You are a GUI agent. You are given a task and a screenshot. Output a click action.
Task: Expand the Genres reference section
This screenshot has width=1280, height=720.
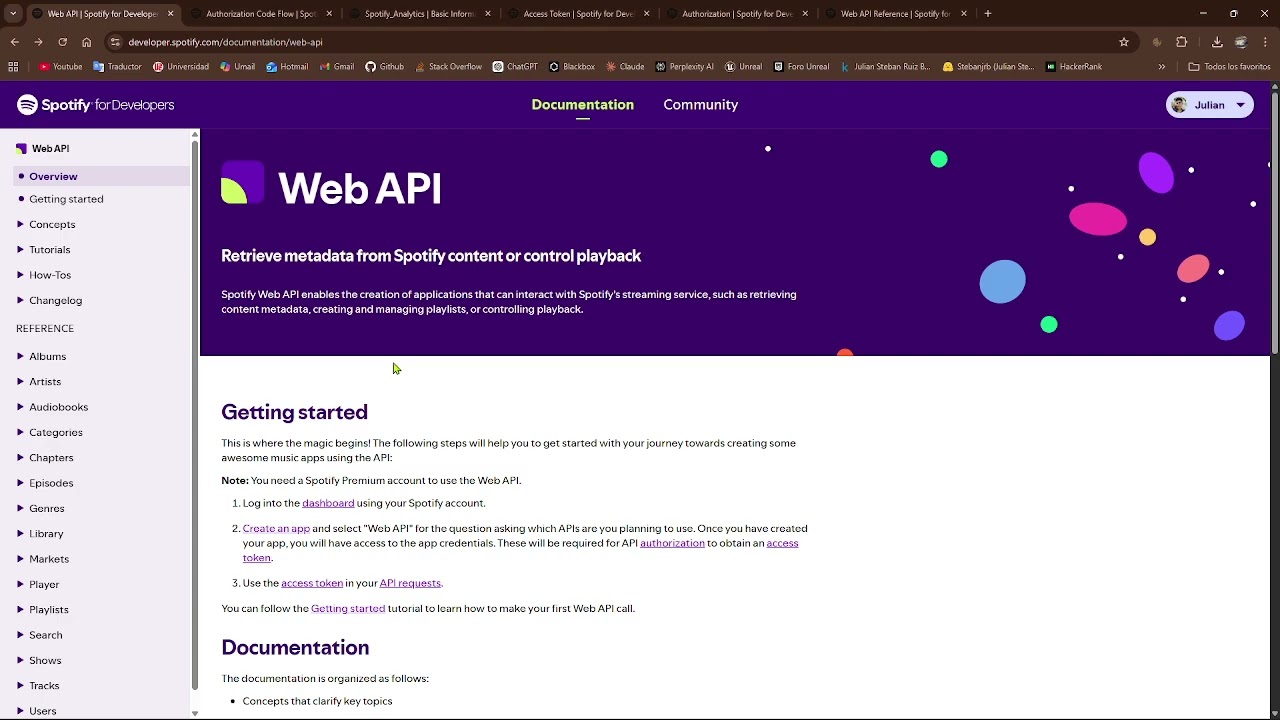coord(40,508)
